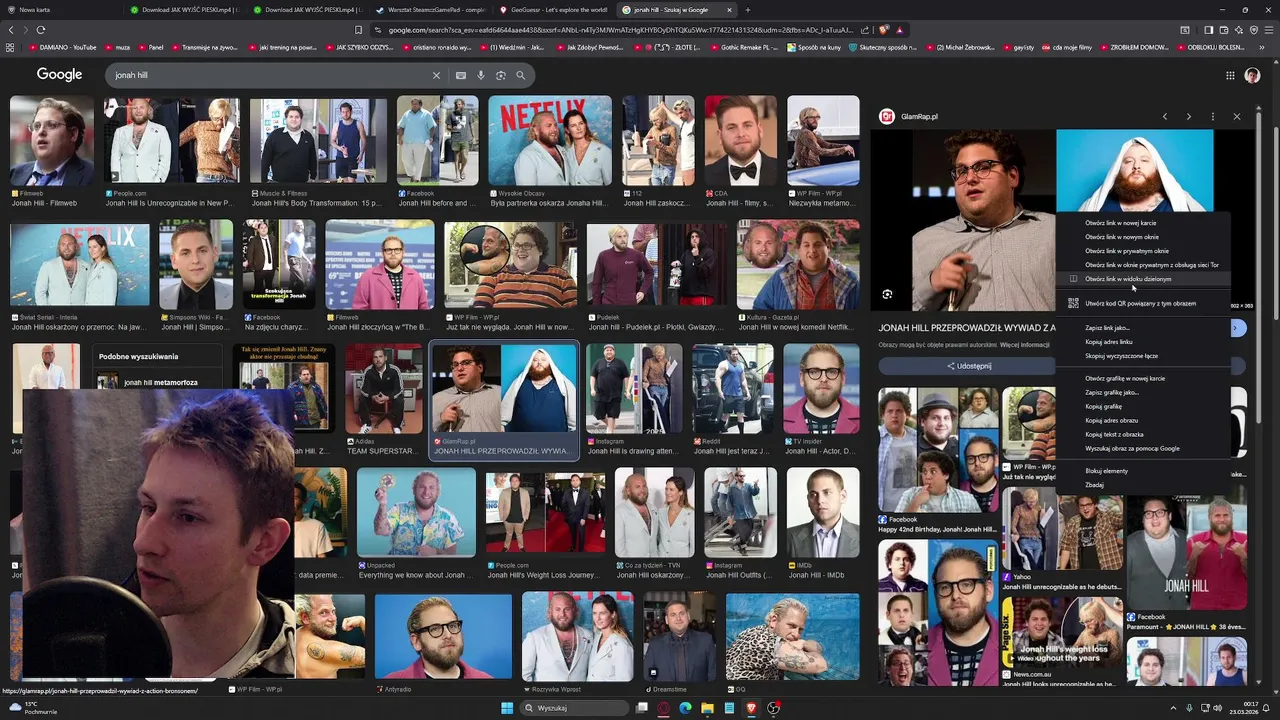Click the 'Udostępnij' share button
This screenshot has width=1280, height=720.
[x=969, y=366]
